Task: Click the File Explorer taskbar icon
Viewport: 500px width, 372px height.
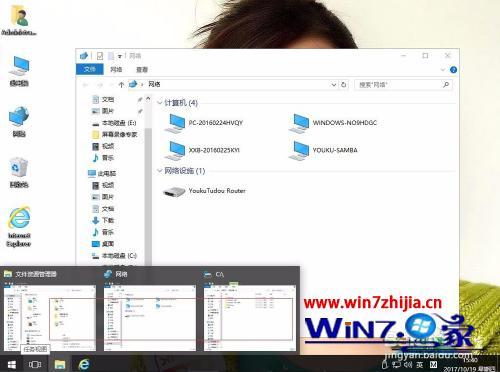Action: (x=60, y=364)
